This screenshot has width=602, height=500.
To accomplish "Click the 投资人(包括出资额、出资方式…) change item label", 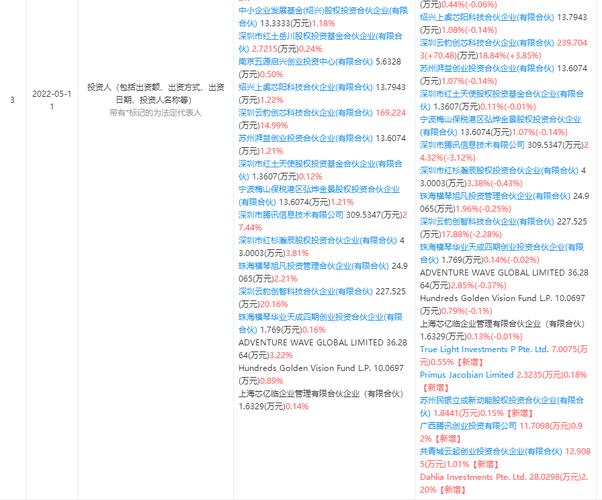I will [x=155, y=94].
